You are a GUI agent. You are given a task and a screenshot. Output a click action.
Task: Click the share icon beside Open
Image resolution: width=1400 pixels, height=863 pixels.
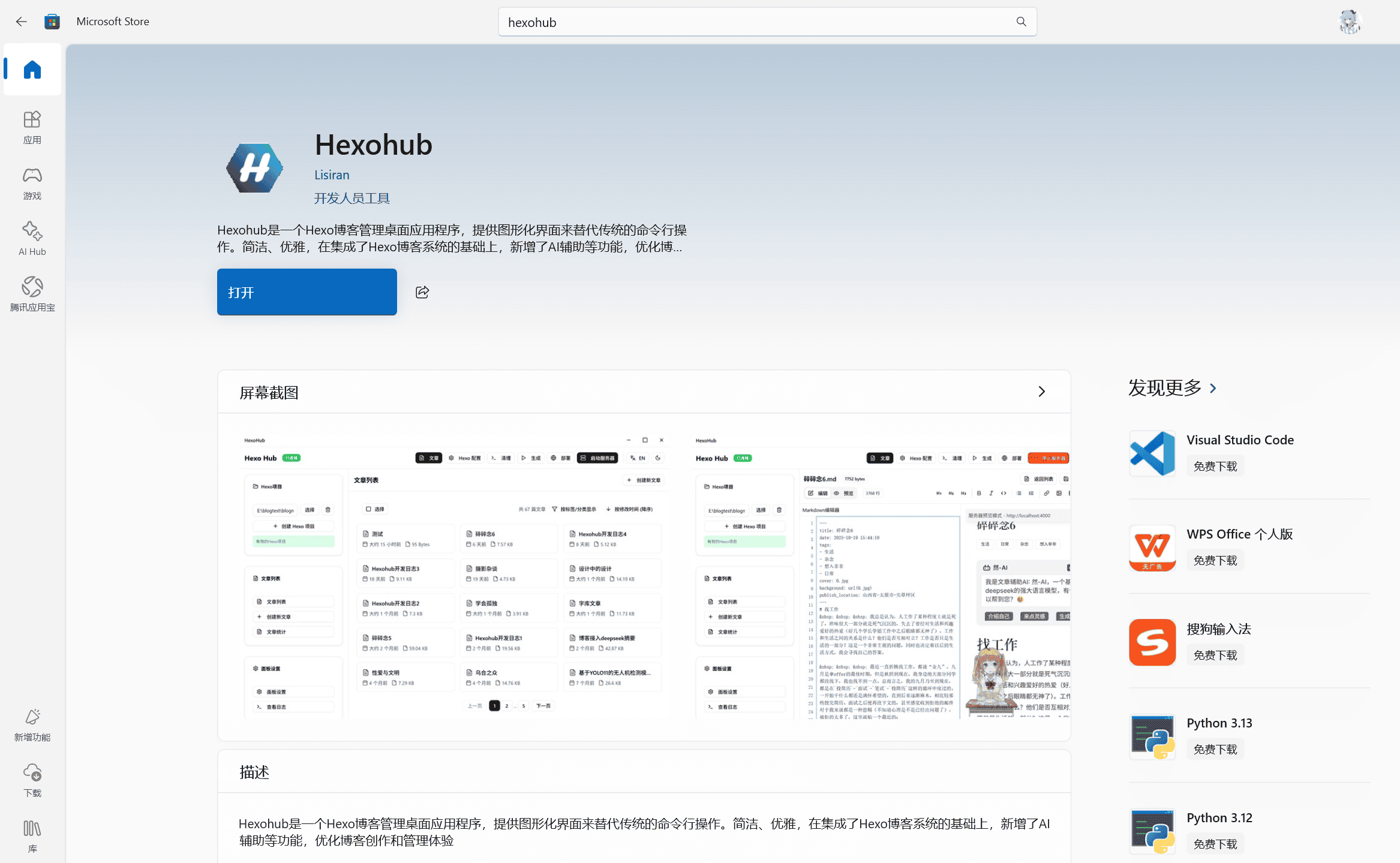[422, 292]
